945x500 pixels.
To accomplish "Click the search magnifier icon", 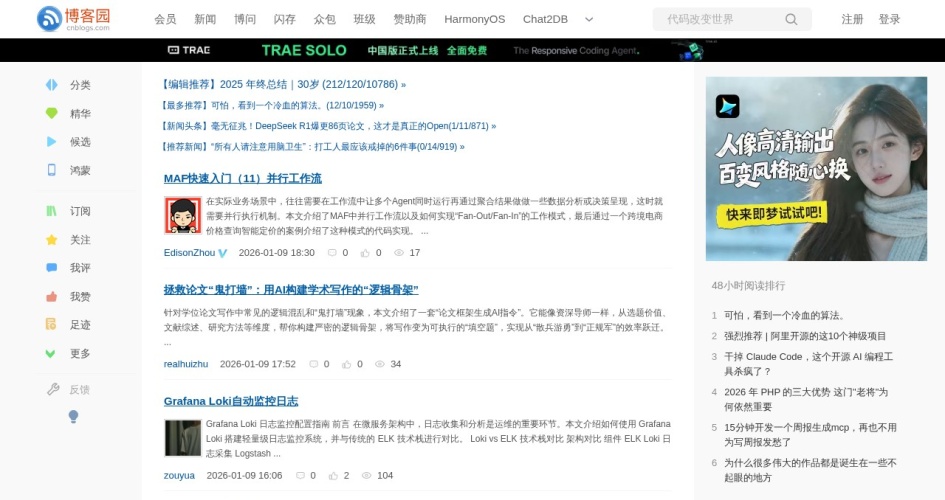I will 791,19.
